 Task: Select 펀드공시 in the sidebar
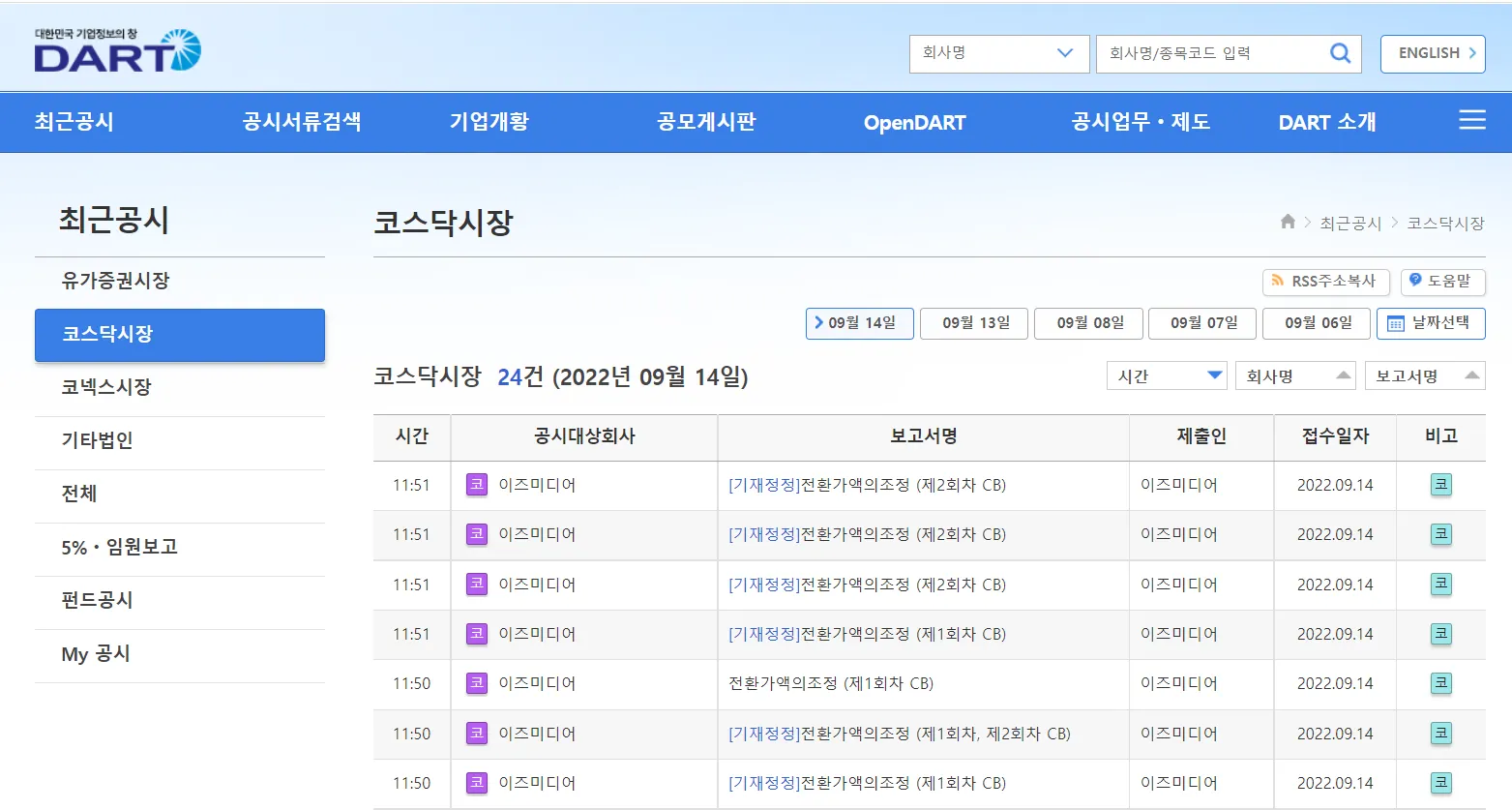(180, 600)
